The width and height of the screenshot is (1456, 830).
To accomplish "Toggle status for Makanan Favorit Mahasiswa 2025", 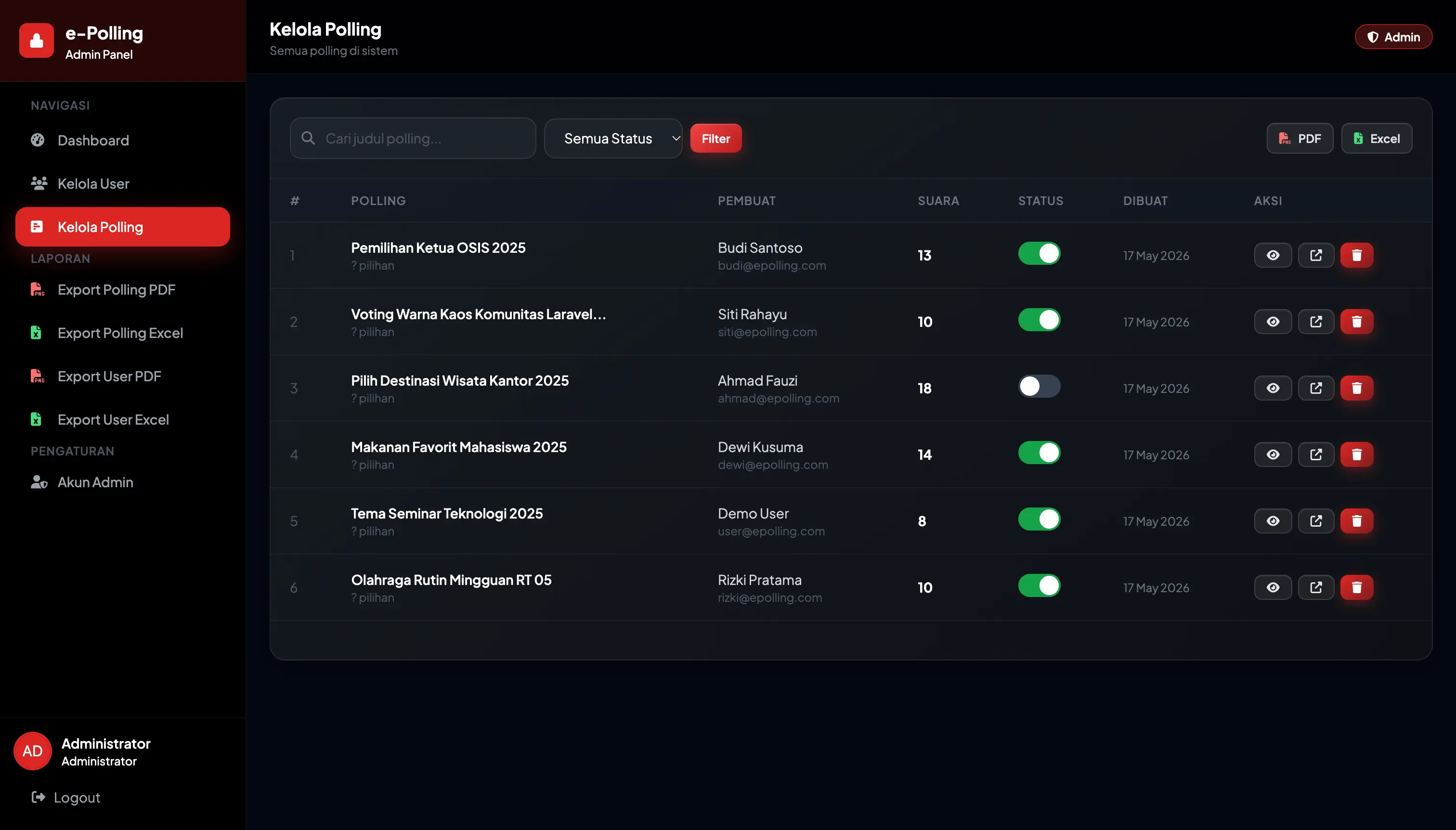I will point(1039,453).
